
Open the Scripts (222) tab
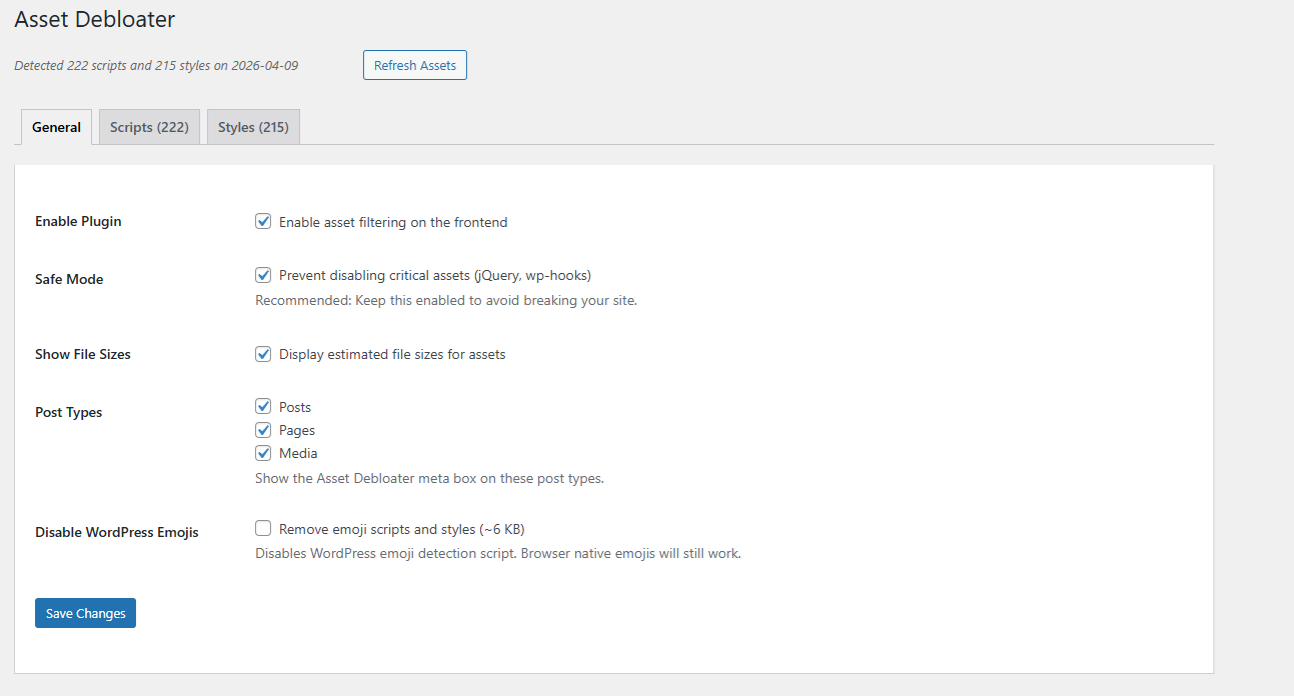149,127
